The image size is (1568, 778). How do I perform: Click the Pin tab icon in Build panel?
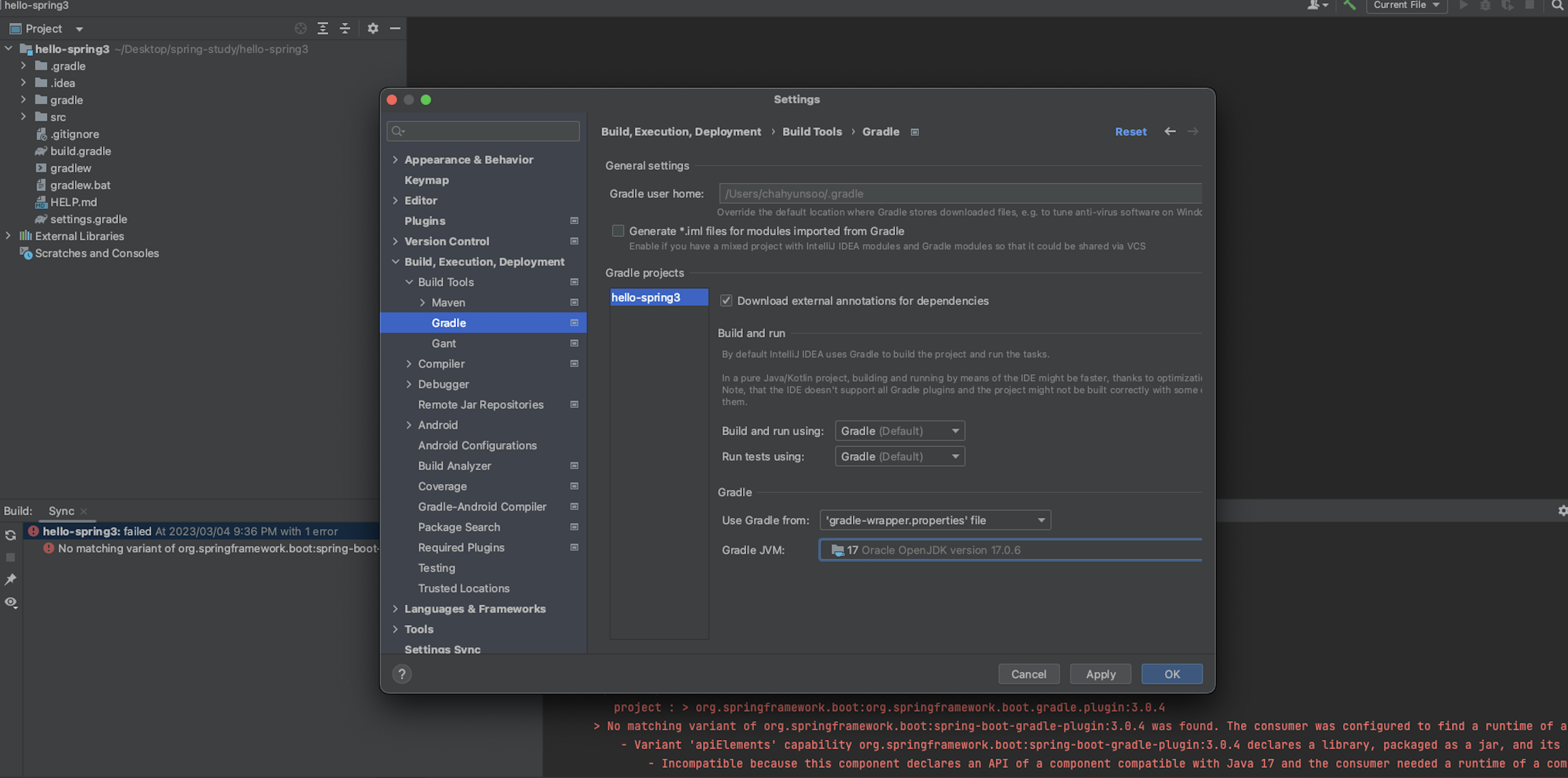coord(11,579)
